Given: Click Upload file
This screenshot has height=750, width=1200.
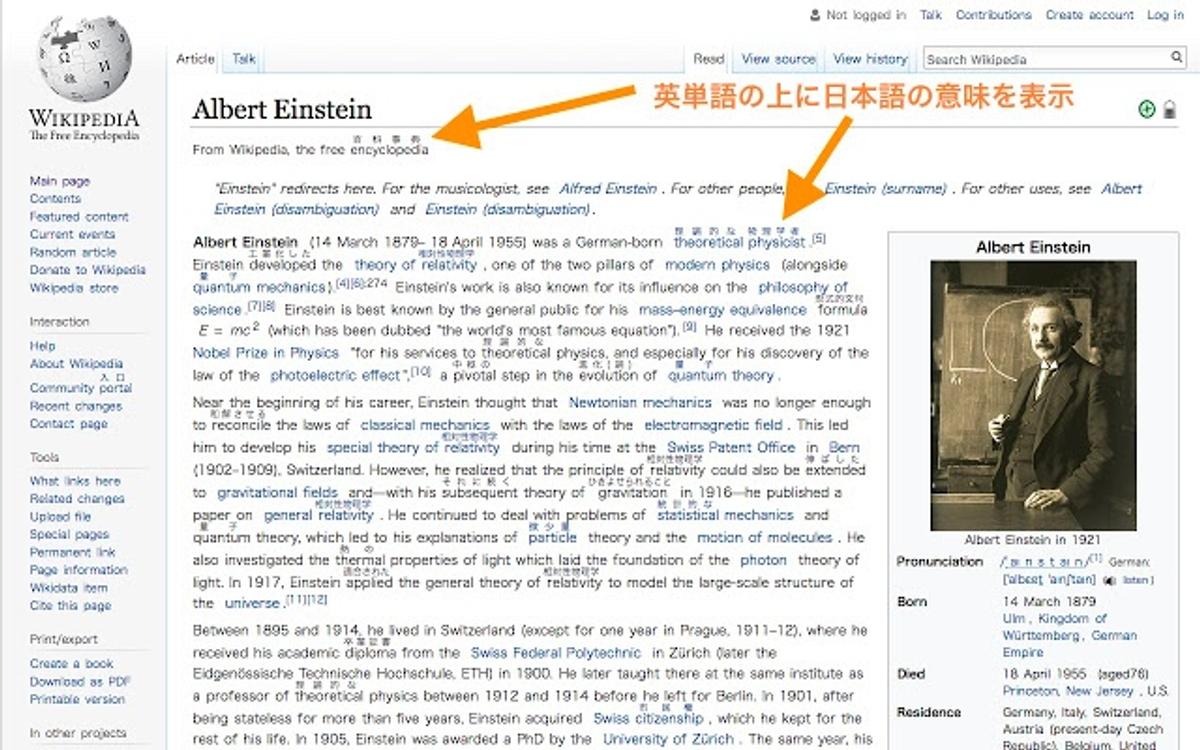Looking at the screenshot, I should [x=60, y=516].
